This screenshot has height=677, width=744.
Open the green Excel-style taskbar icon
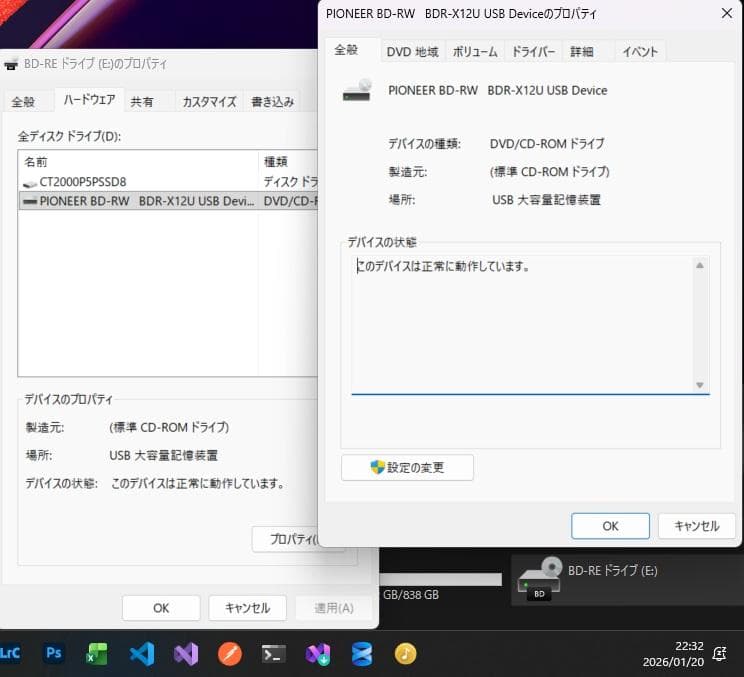tap(97, 654)
